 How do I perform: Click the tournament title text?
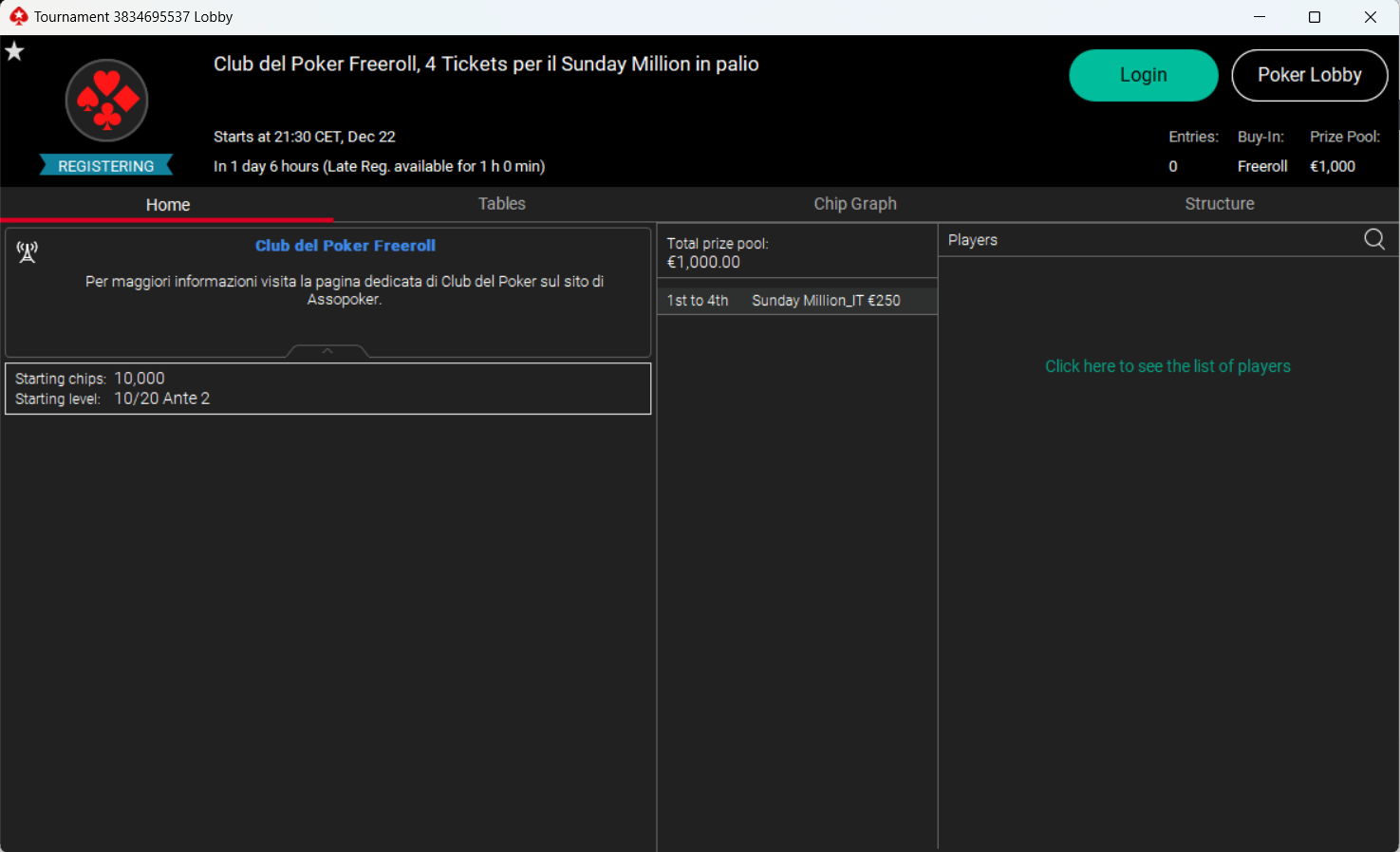pyautogui.click(x=486, y=64)
